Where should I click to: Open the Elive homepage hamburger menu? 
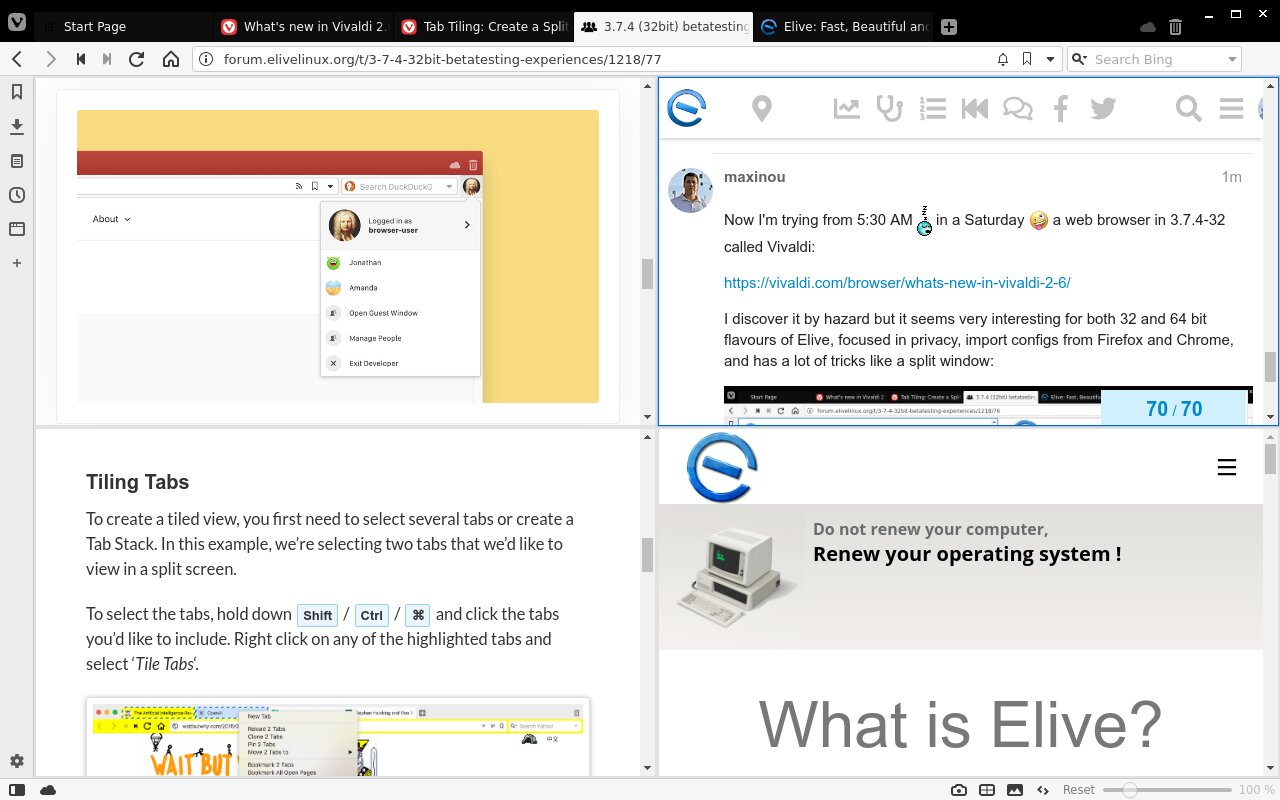point(1227,467)
